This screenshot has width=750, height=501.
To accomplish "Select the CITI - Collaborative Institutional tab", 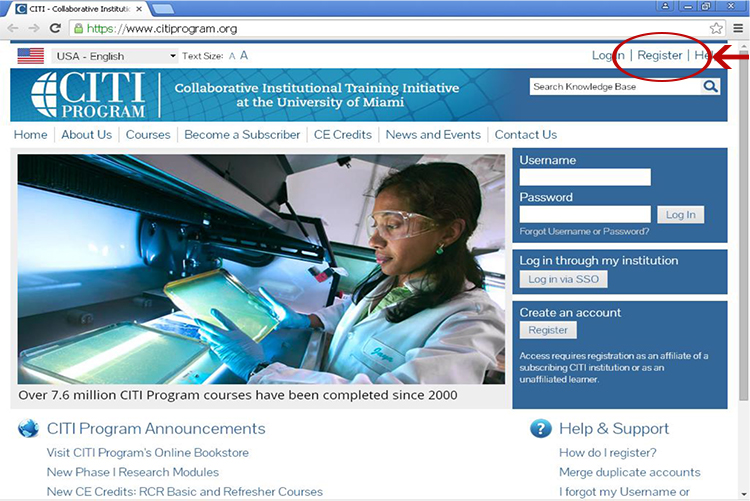I will tap(79, 9).
